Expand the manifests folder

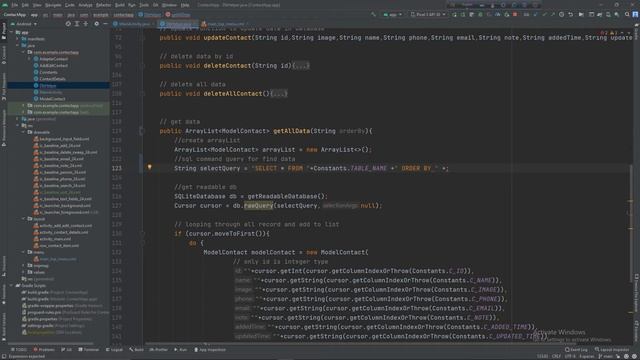tap(18, 39)
